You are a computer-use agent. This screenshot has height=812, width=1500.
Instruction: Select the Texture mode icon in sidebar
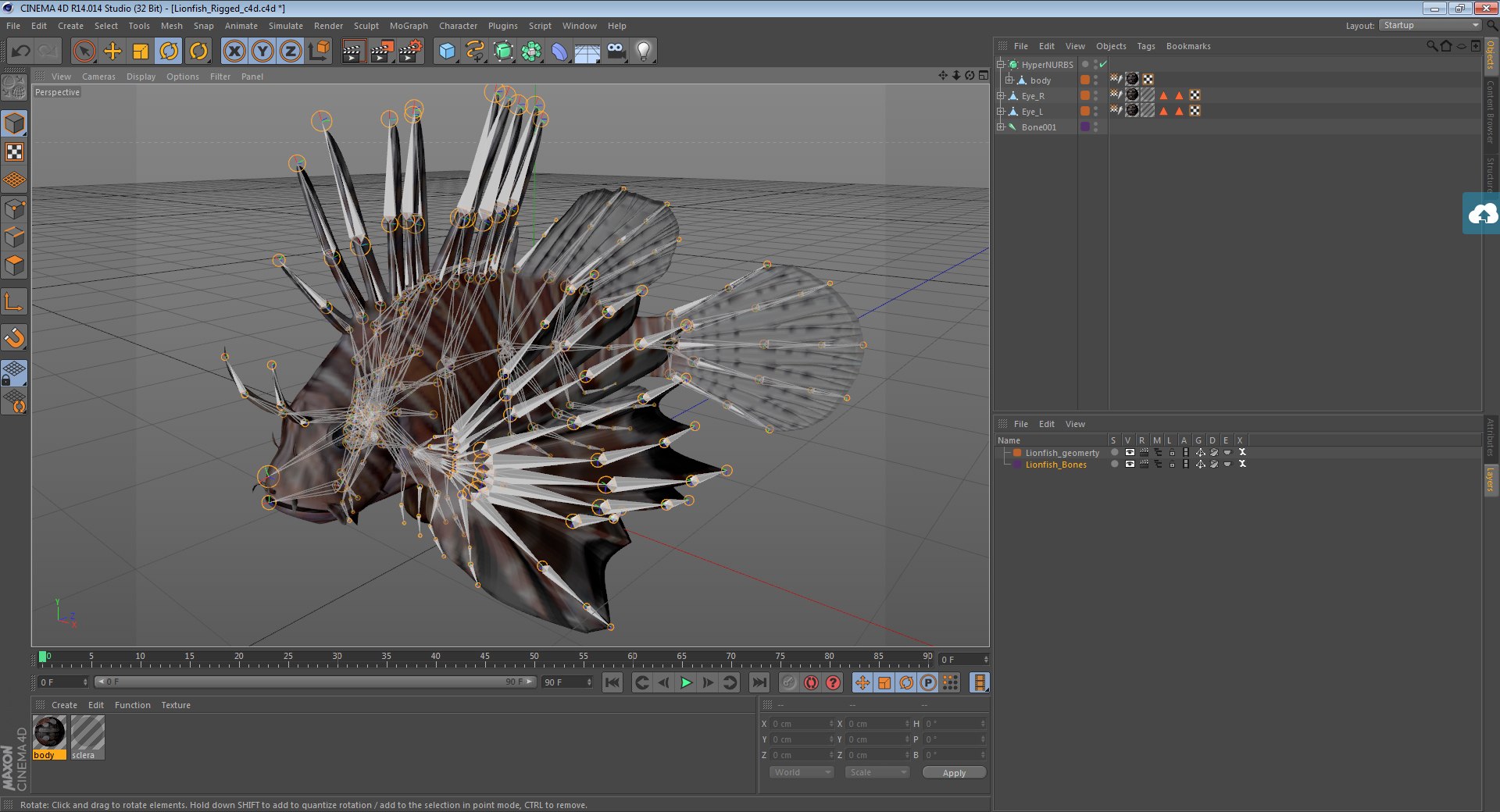(15, 152)
